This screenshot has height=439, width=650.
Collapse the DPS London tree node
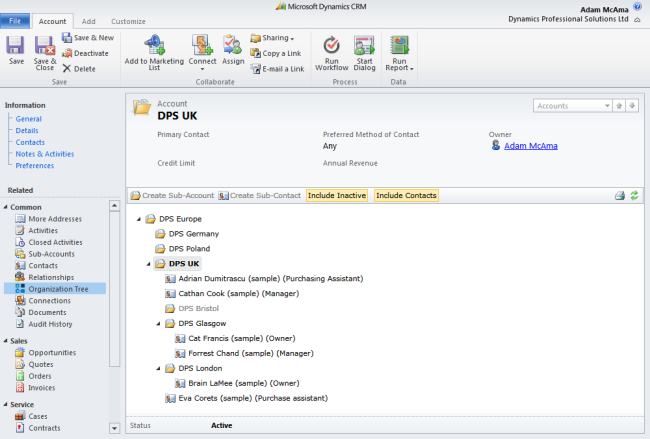[x=158, y=369]
